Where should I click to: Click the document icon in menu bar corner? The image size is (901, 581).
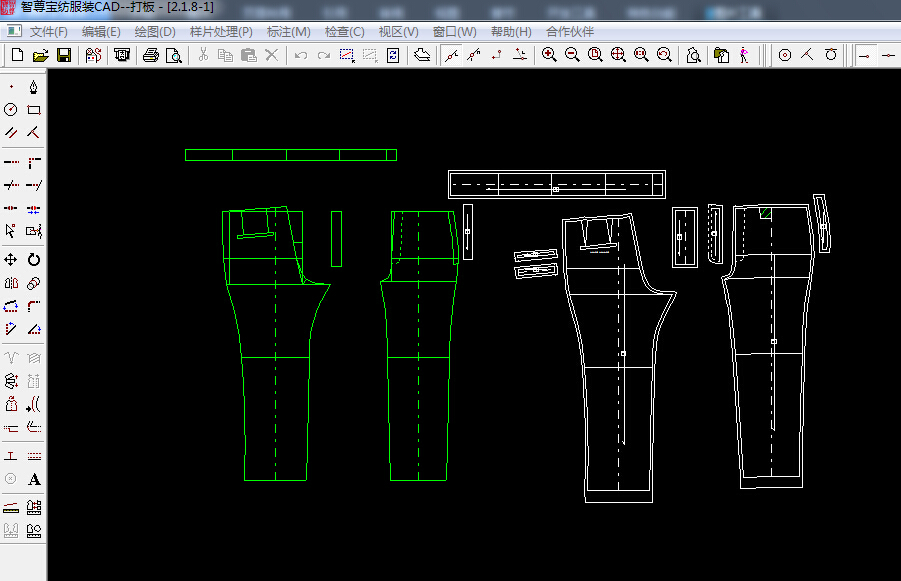click(13, 32)
